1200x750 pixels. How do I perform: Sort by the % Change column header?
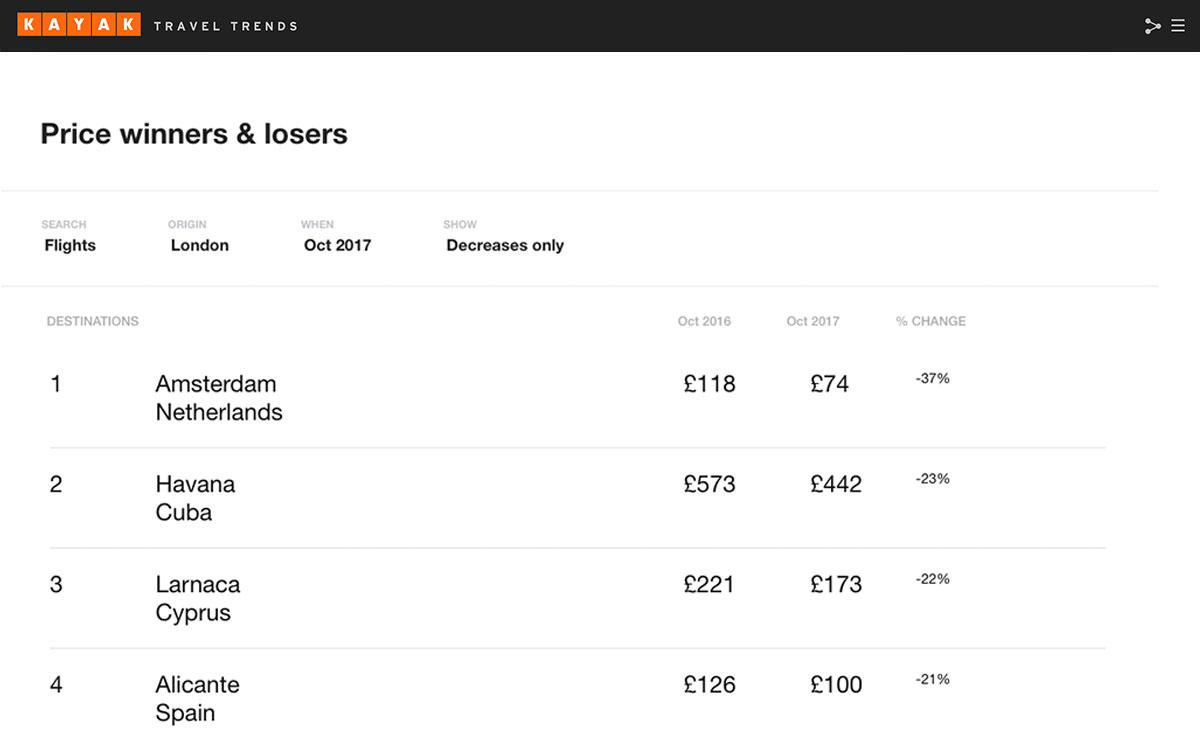pyautogui.click(x=931, y=321)
